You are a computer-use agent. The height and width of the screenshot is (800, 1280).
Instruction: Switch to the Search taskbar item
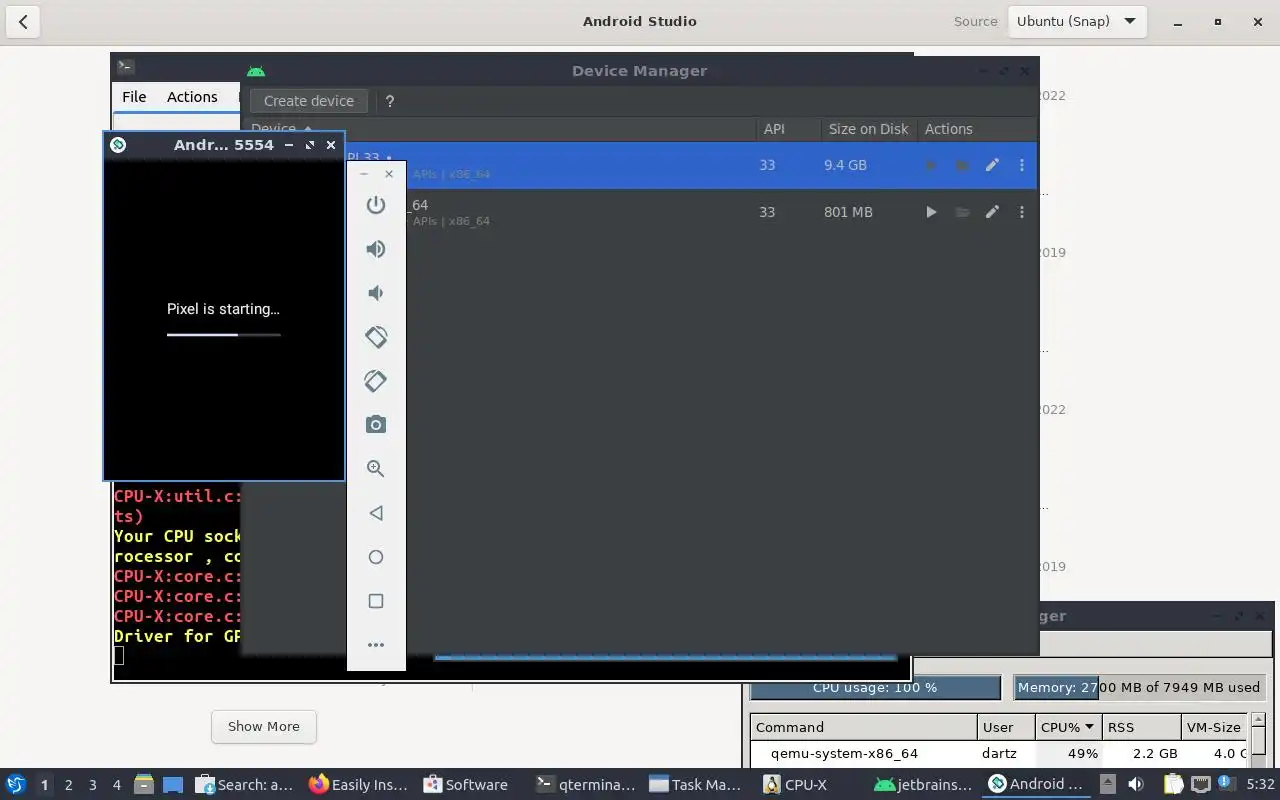245,785
